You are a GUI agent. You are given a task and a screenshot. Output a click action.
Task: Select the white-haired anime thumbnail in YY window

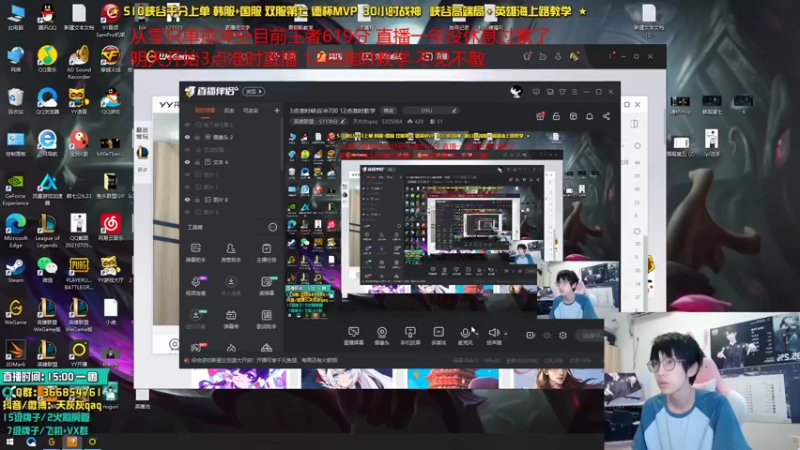(347, 379)
